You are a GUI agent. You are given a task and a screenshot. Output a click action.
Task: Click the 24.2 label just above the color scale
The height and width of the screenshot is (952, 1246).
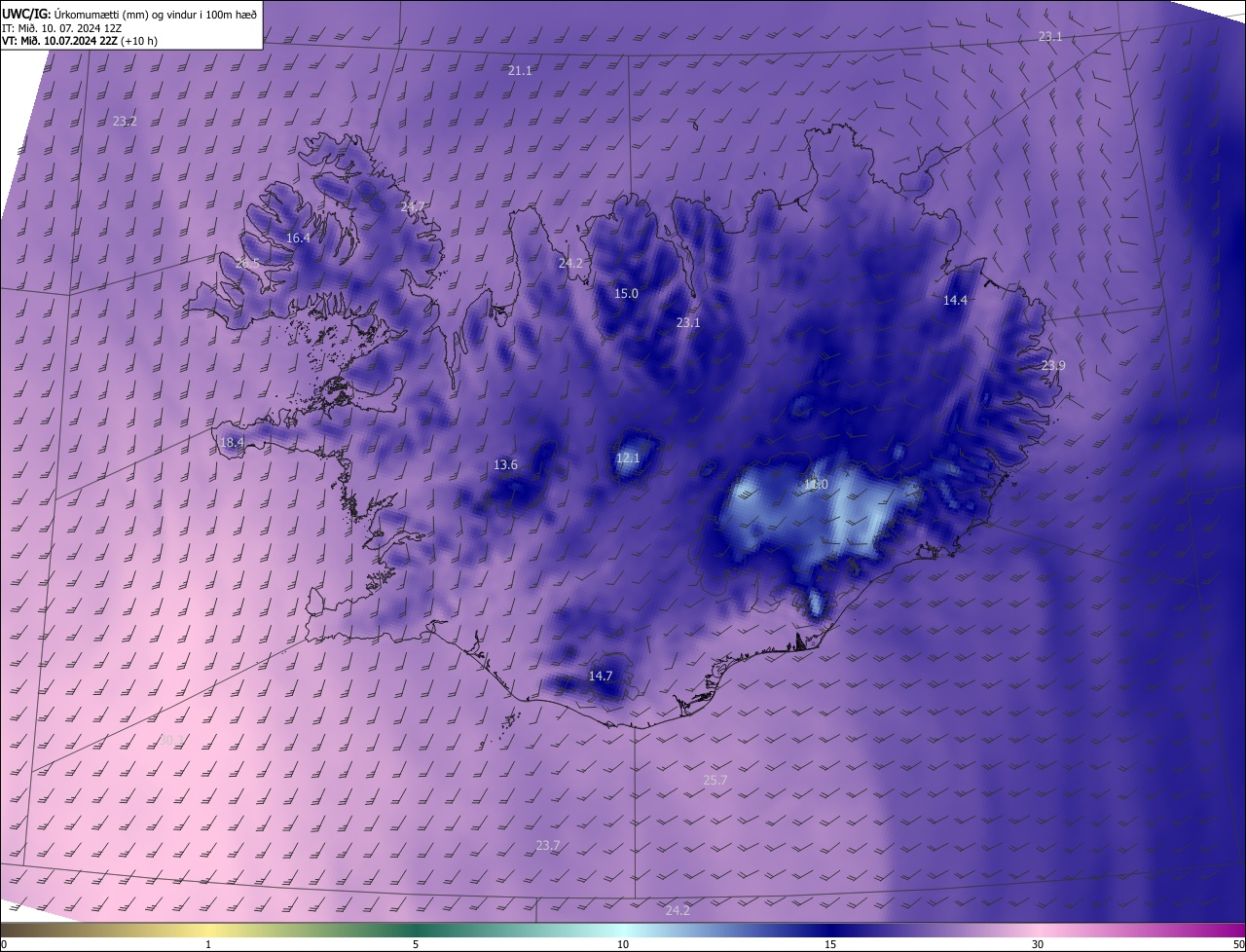coord(678,910)
